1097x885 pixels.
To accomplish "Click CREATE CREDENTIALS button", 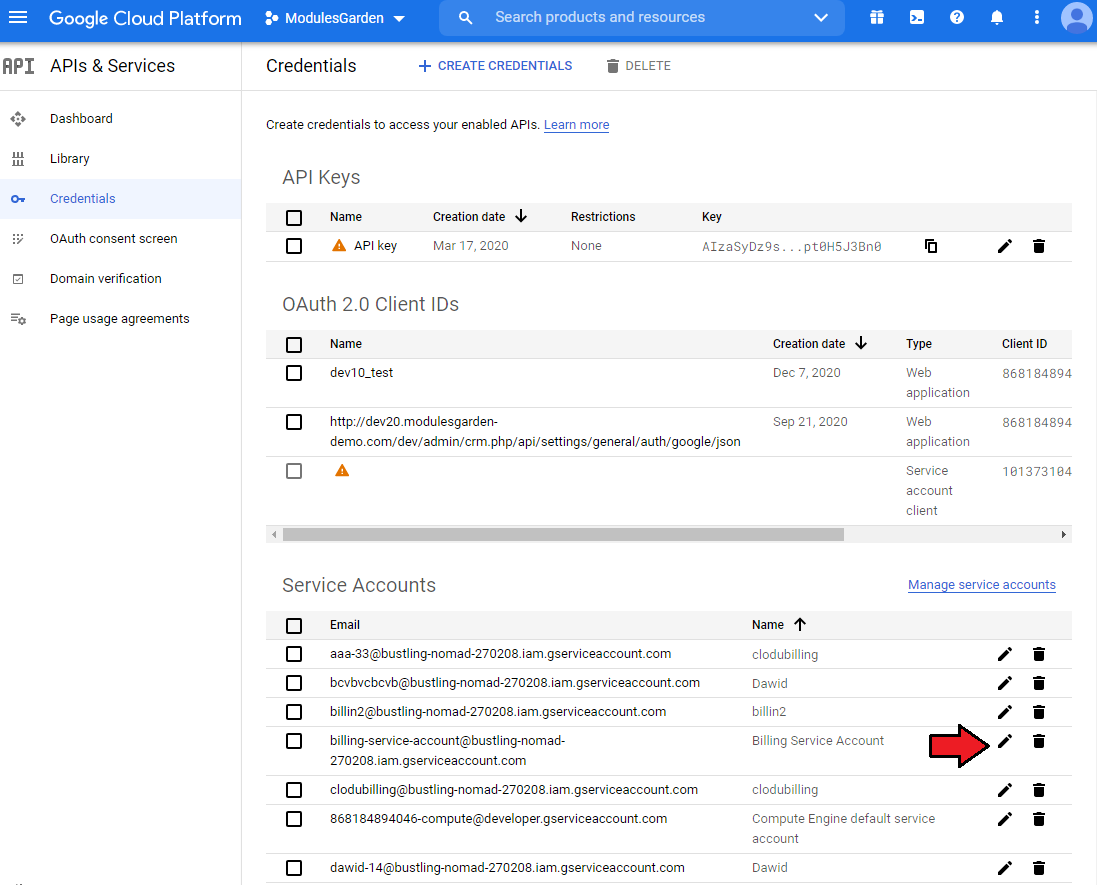I will coord(495,66).
